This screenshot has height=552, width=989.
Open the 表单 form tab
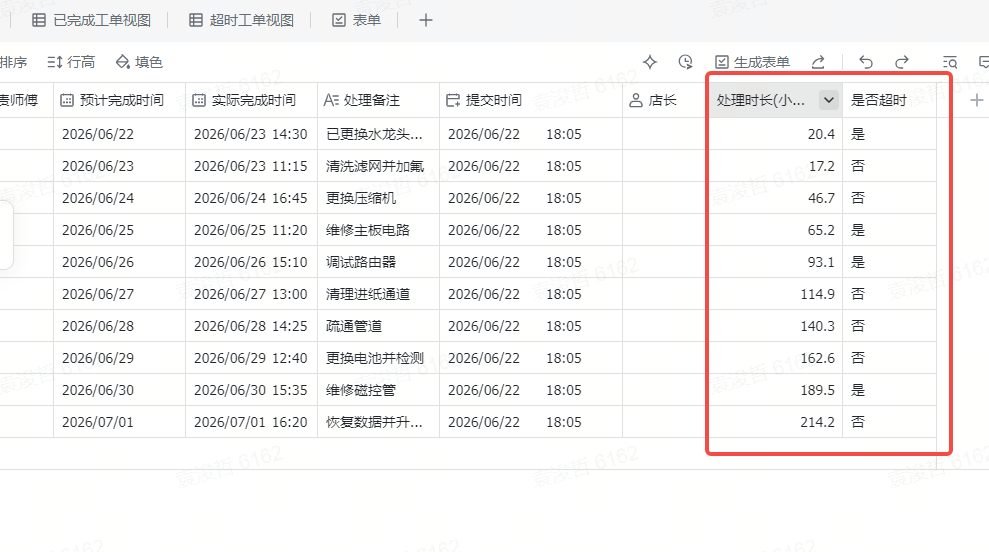pos(356,20)
